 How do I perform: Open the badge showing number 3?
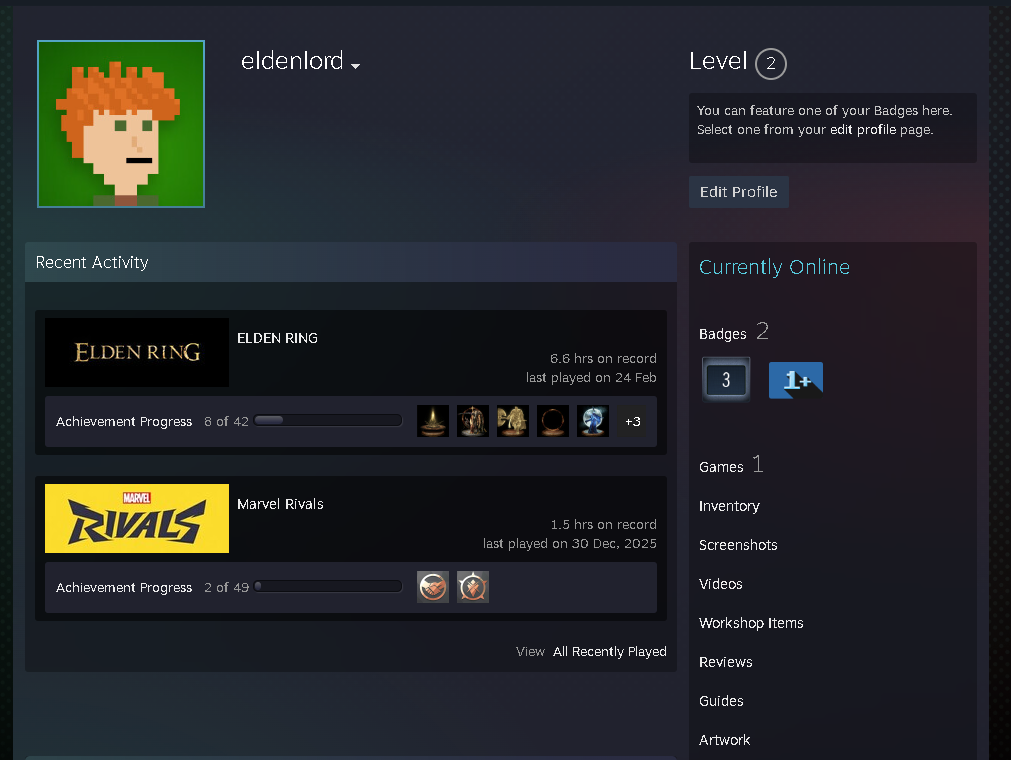[x=726, y=380]
